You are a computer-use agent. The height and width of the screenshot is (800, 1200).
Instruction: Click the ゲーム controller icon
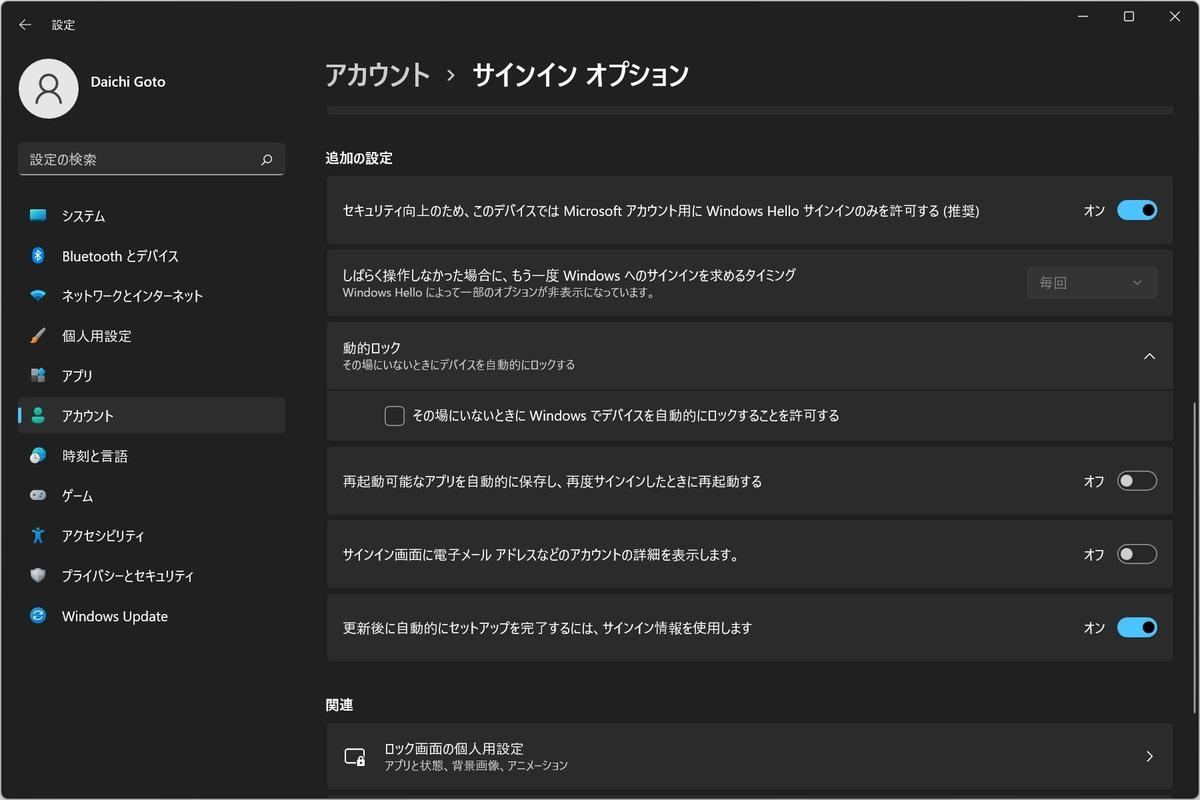[x=38, y=496]
